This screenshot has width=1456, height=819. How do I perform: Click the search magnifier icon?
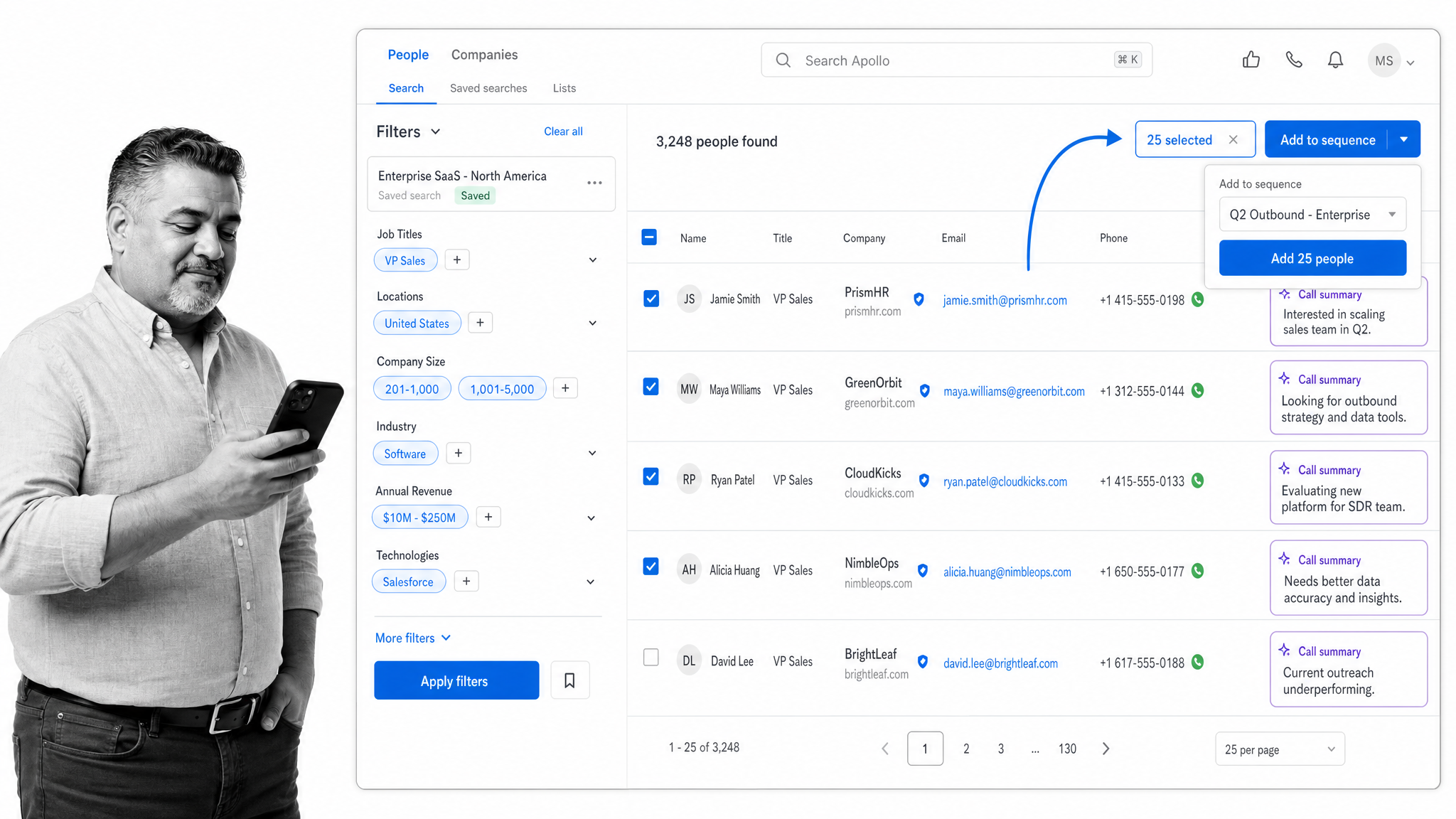tap(783, 60)
